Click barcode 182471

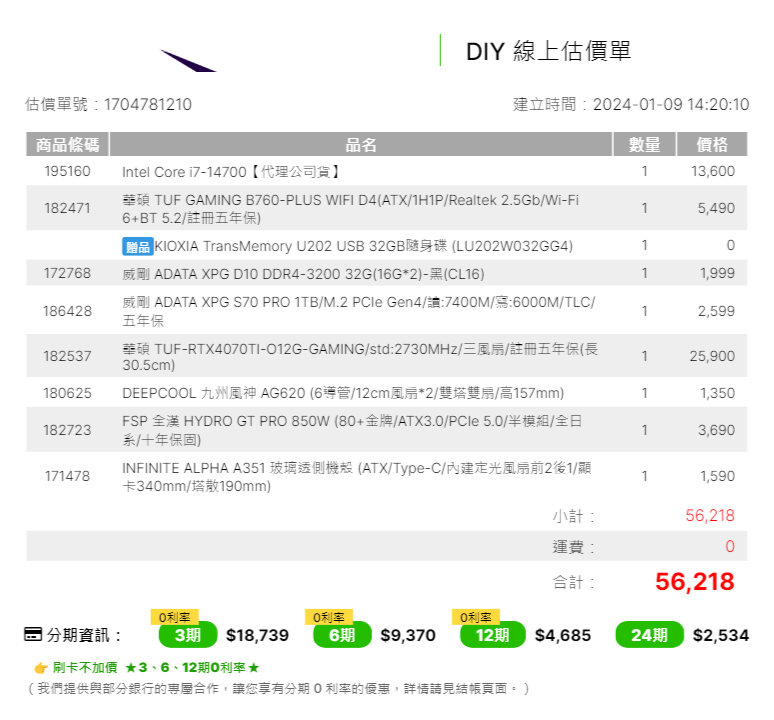coord(67,208)
